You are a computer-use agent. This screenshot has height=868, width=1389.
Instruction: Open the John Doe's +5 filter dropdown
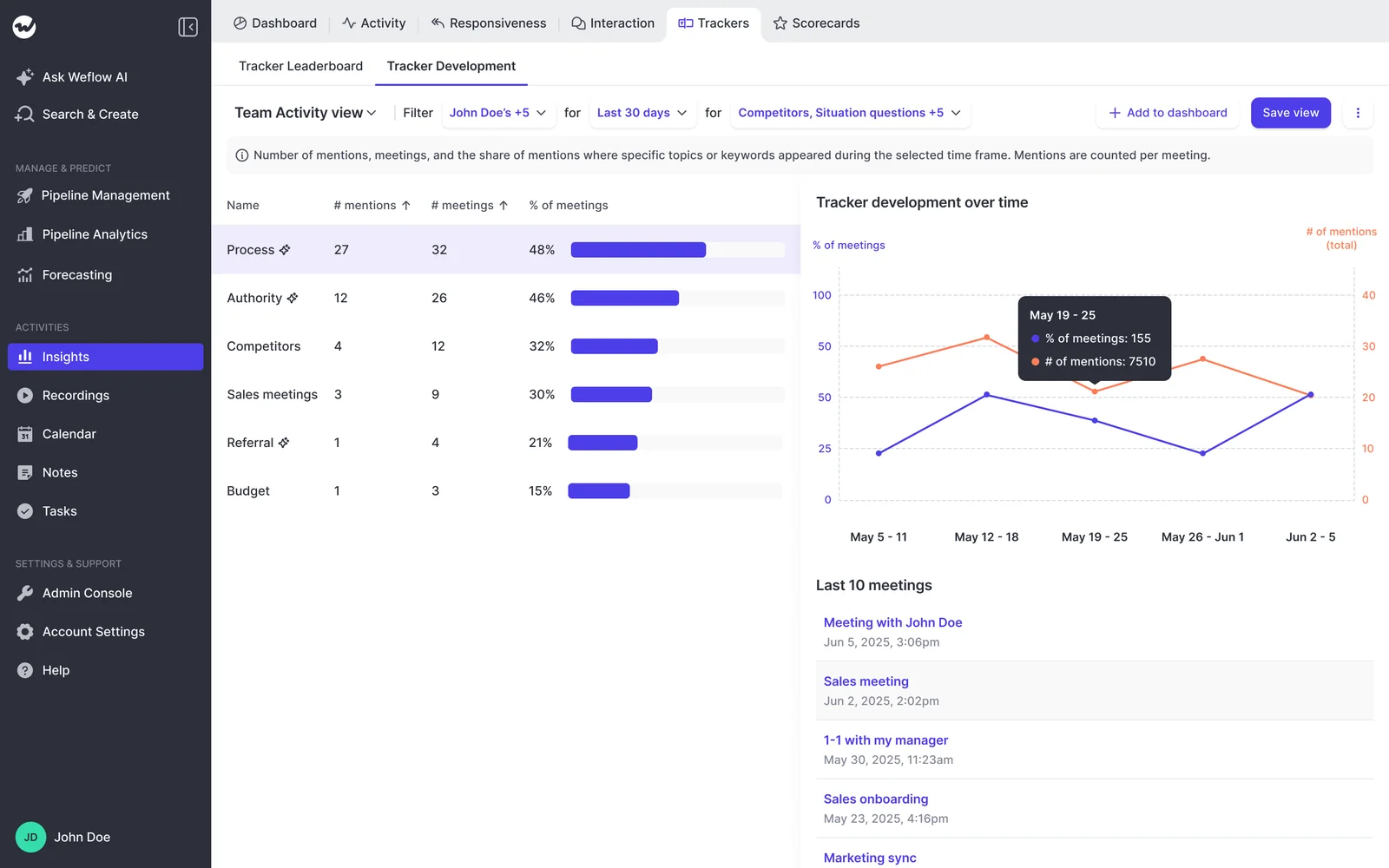pos(498,113)
